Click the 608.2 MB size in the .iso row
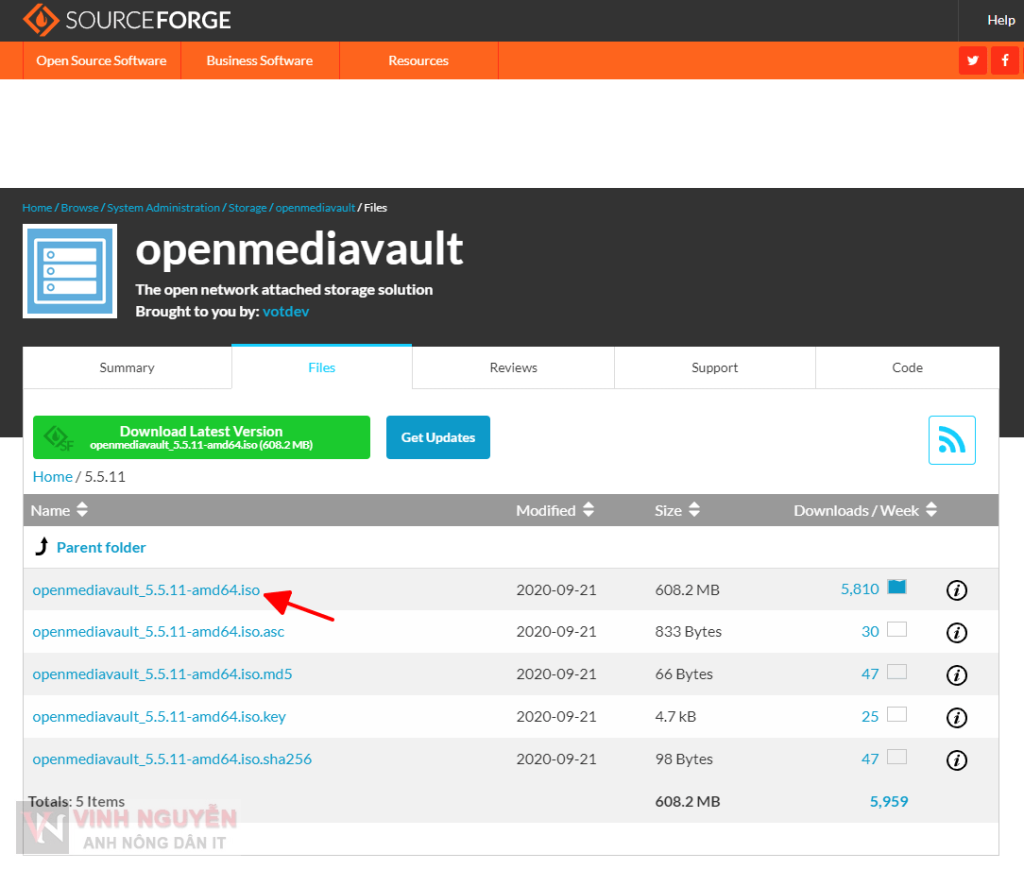 [687, 590]
